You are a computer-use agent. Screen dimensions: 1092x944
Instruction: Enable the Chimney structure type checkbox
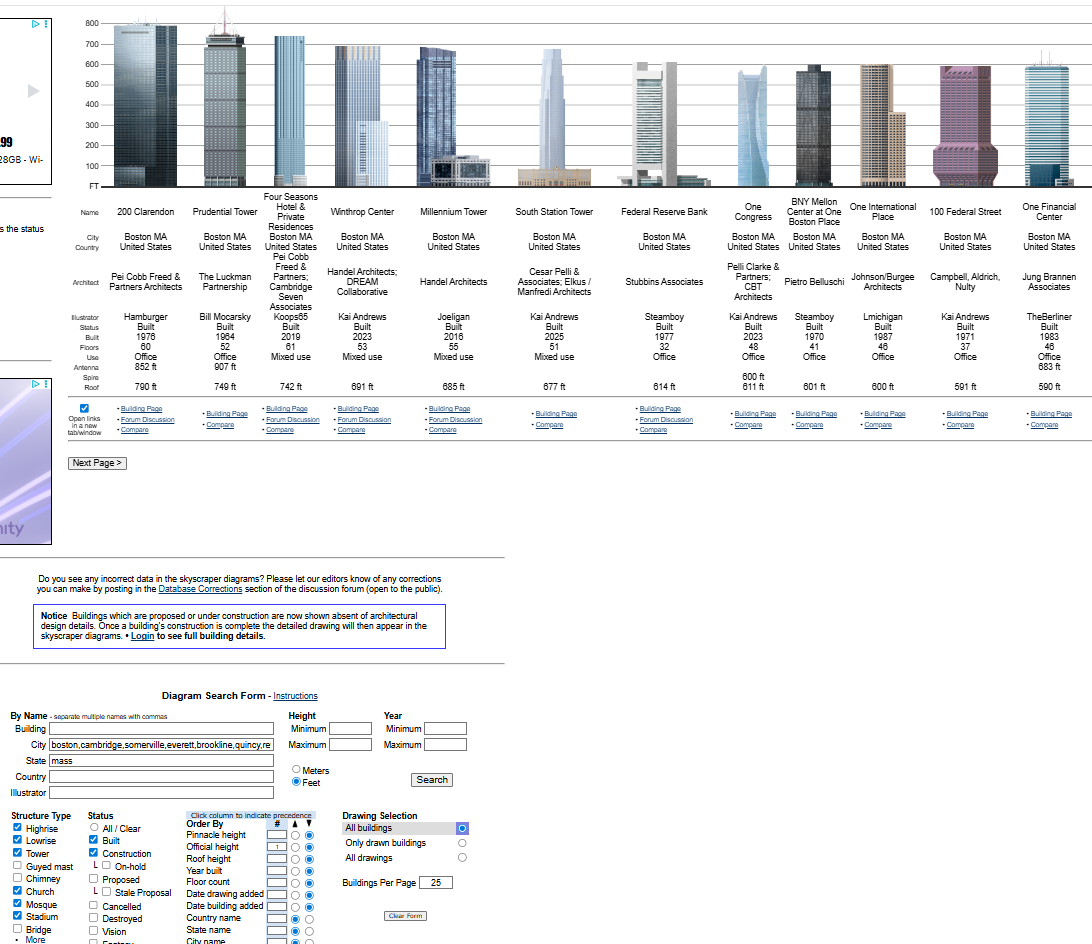18,879
